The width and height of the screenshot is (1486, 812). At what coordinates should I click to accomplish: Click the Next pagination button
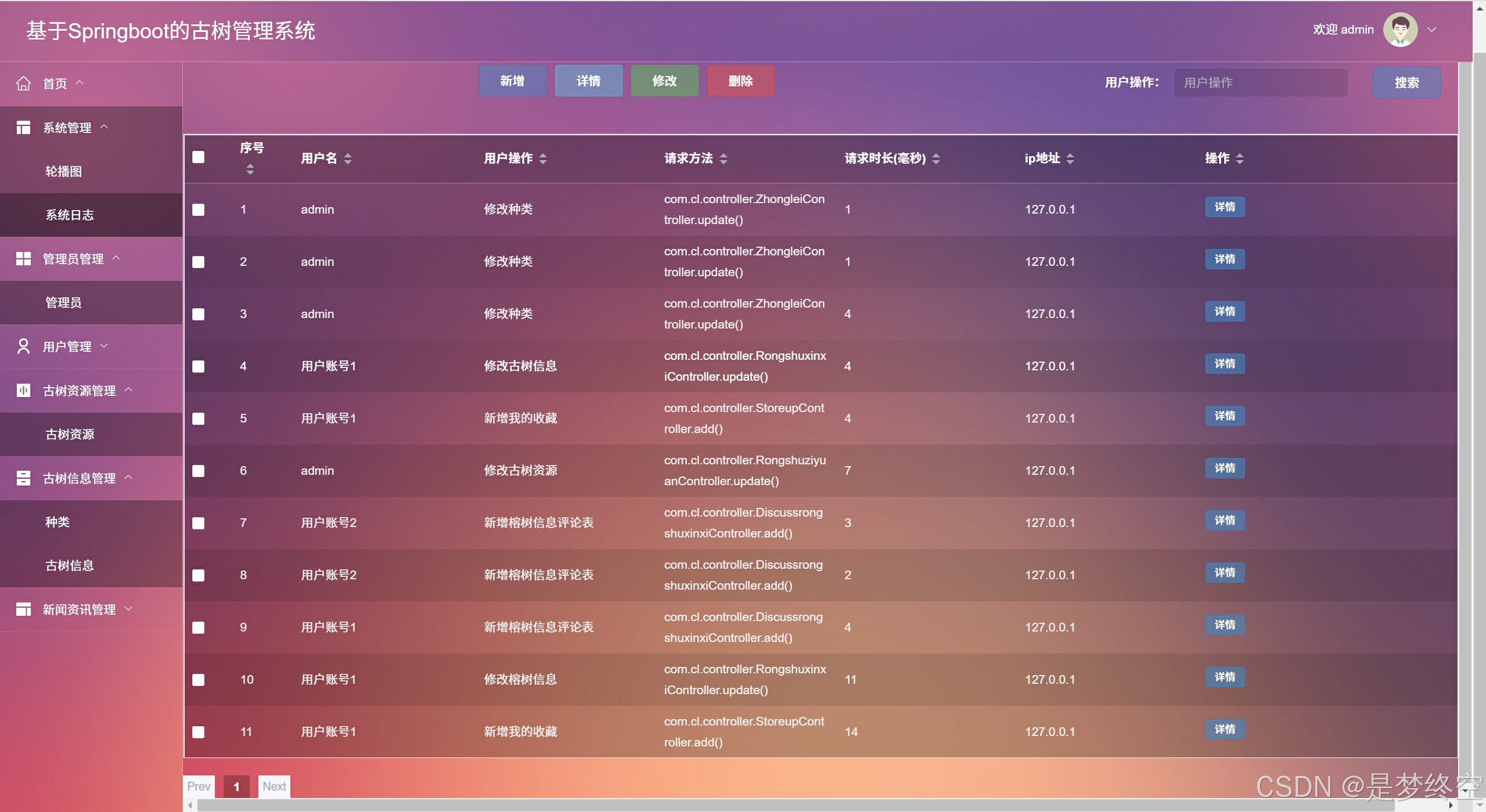point(274,786)
